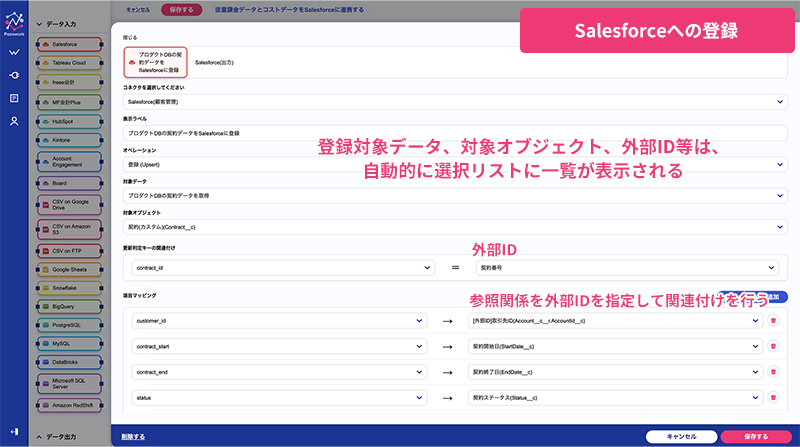800x447 pixels.
Task: Click the footer 保存する button
Action: pyautogui.click(x=756, y=436)
